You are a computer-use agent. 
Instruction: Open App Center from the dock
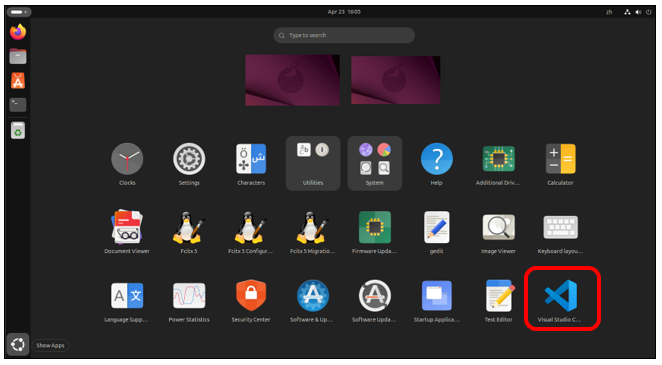18,81
